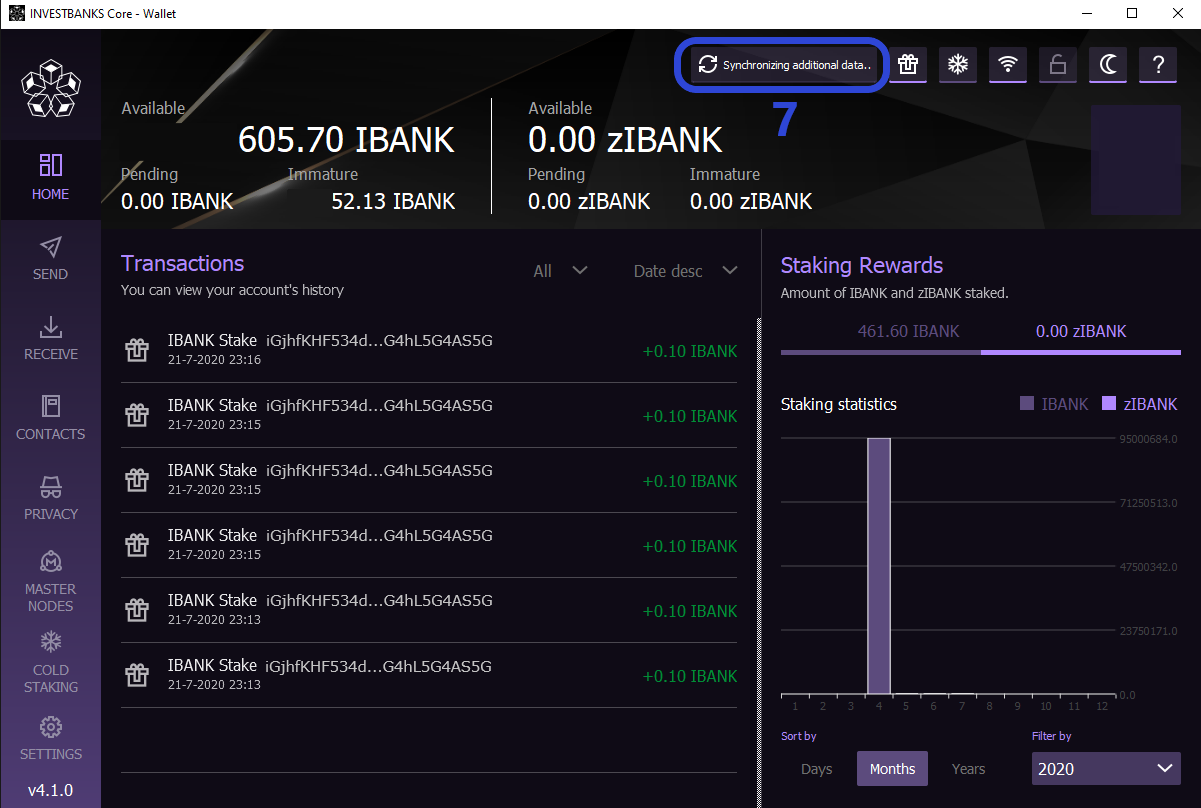This screenshot has width=1201, height=808.
Task: Click the cold staking snowflake top icon
Action: [x=958, y=65]
